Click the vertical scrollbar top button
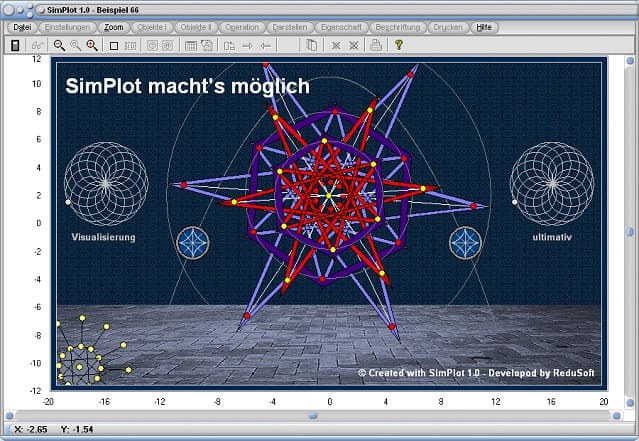Viewport: 639px width, 441px height. (630, 61)
